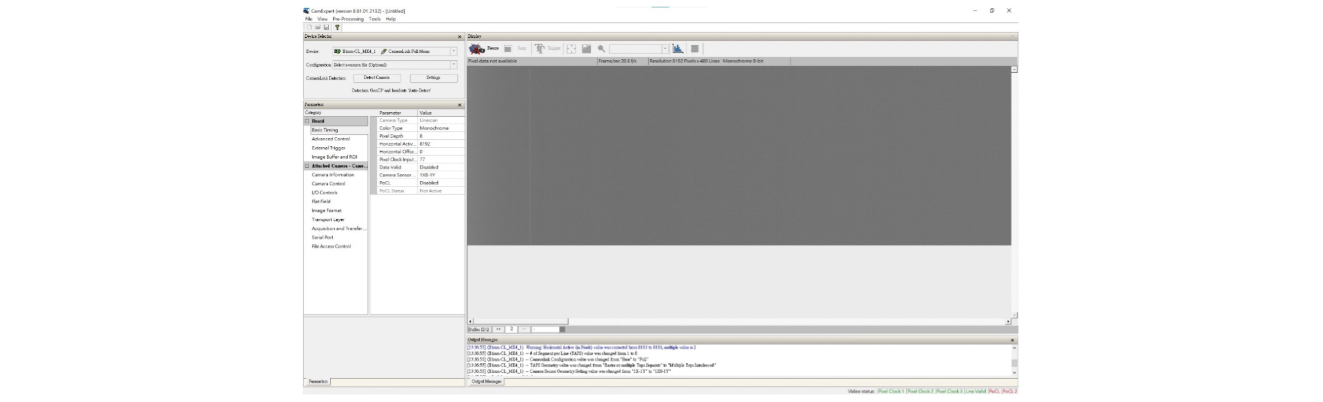Open the Device dropdown
The height and width of the screenshot is (402, 1323).
[453, 51]
